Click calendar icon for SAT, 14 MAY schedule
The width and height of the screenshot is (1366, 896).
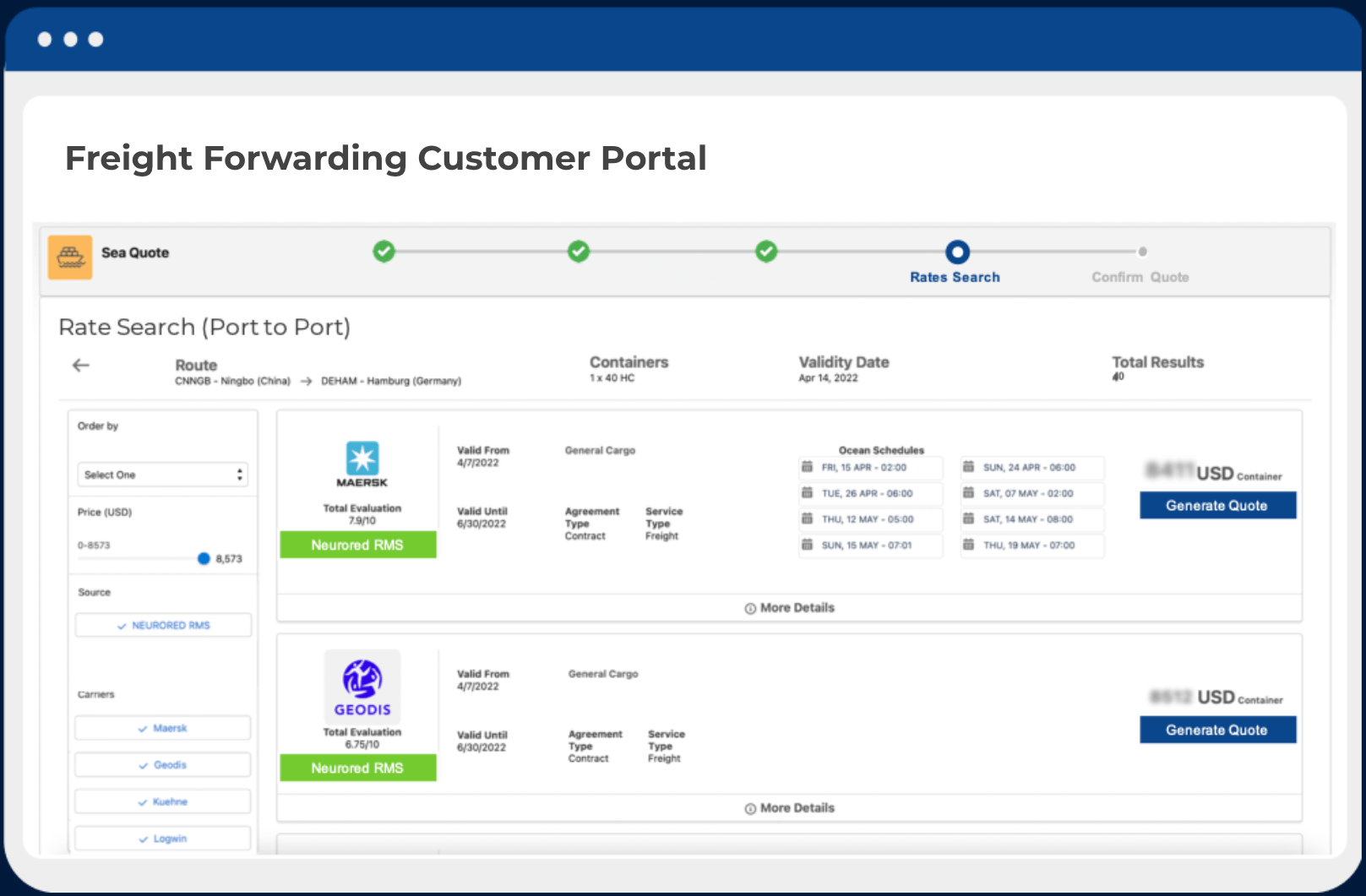[968, 519]
